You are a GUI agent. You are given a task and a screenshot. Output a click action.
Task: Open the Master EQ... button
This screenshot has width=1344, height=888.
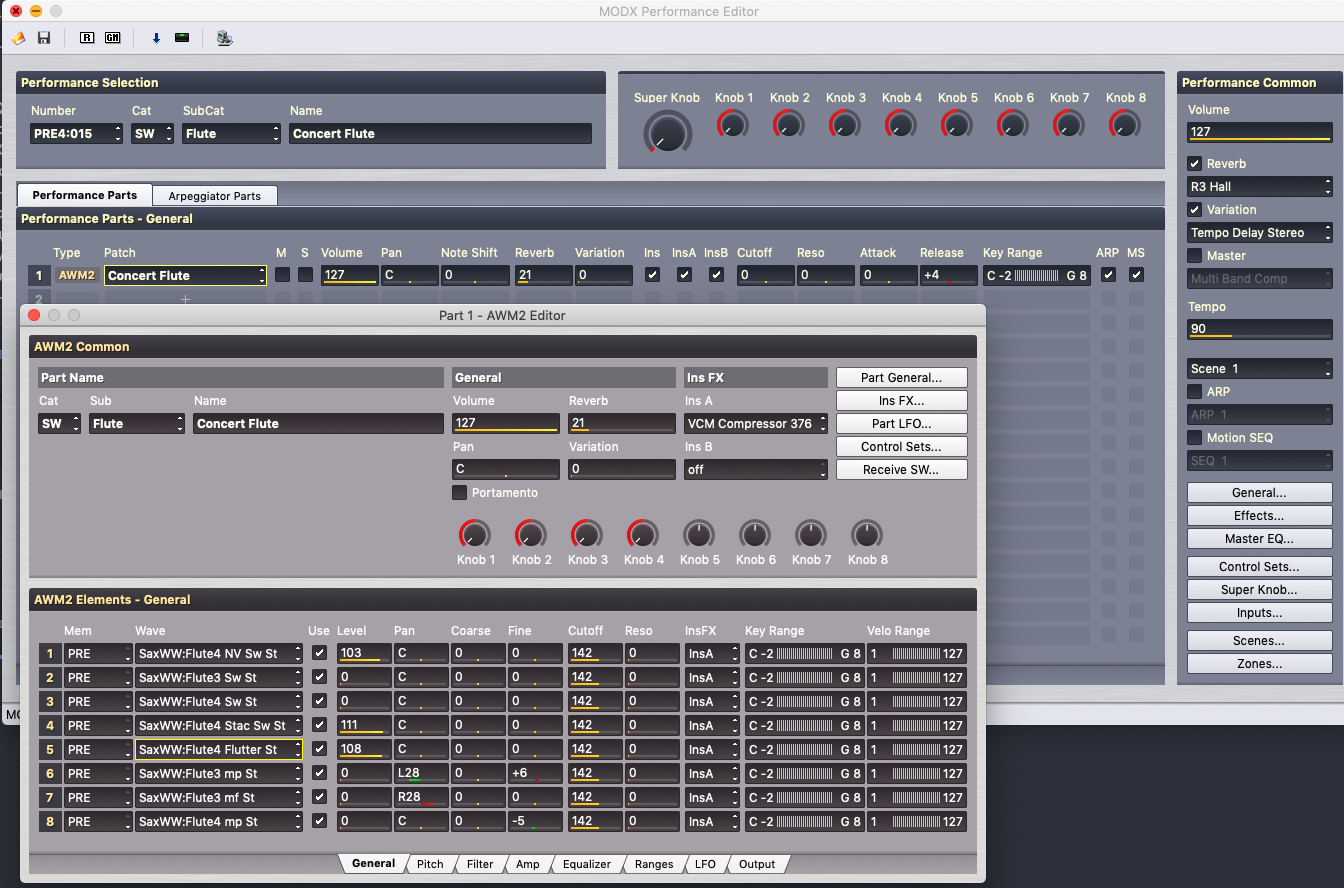click(1259, 539)
